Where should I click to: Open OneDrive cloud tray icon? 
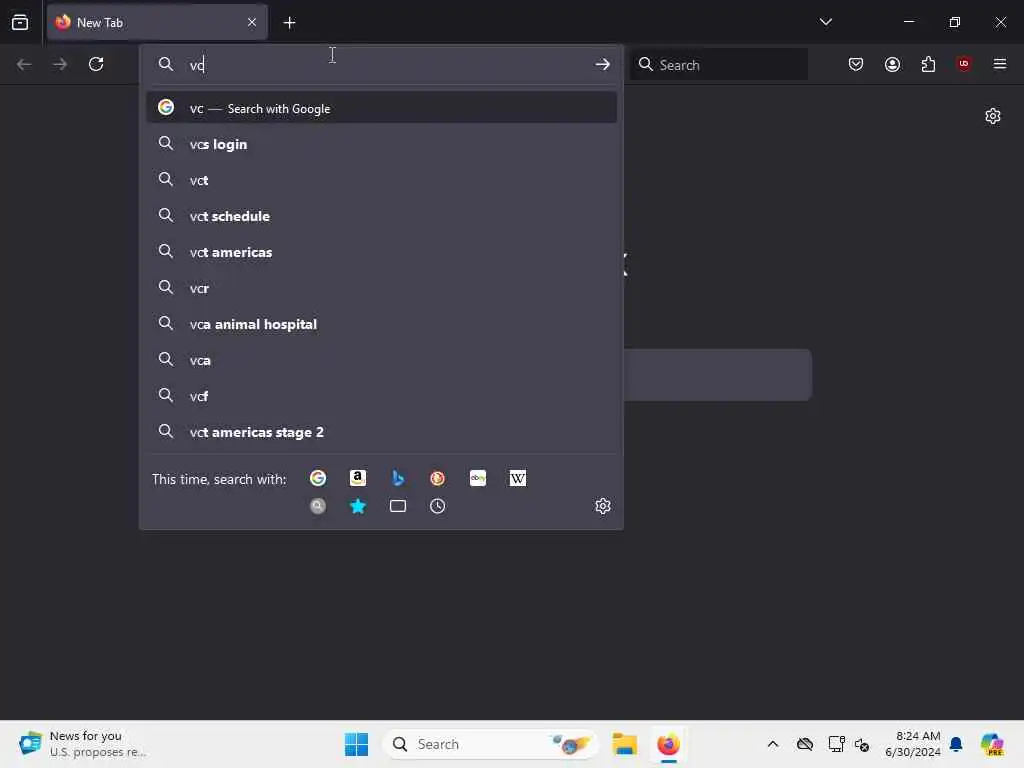(805, 744)
